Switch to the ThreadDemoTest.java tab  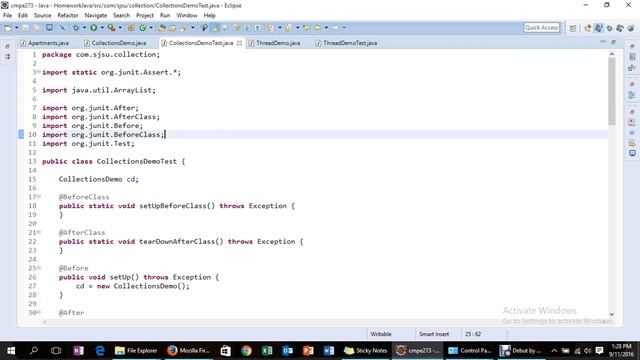coord(346,43)
